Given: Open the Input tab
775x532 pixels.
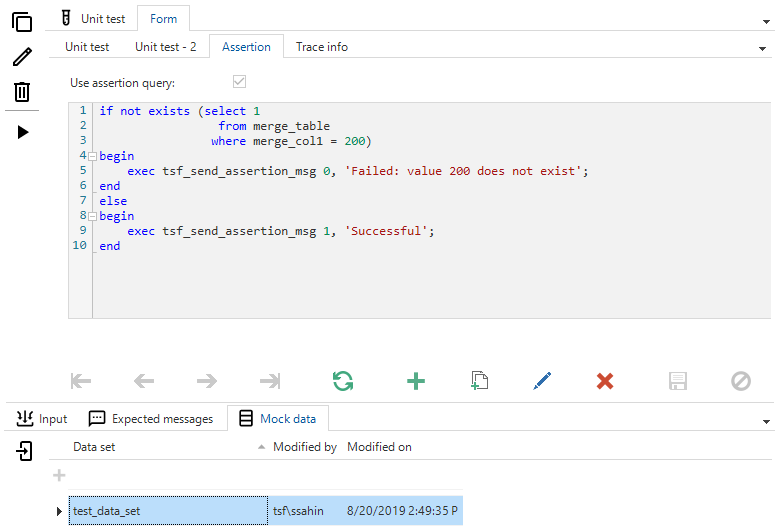Looking at the screenshot, I should coord(42,419).
